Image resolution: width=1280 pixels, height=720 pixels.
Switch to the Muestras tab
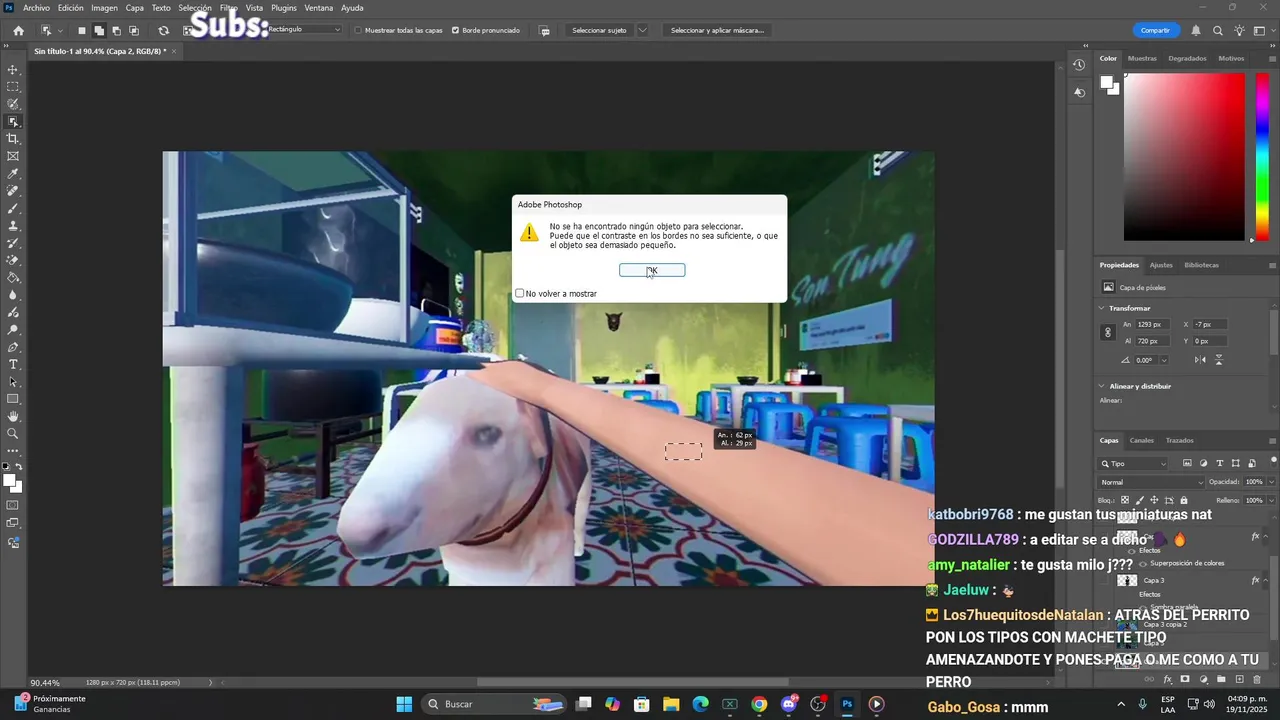1142,58
